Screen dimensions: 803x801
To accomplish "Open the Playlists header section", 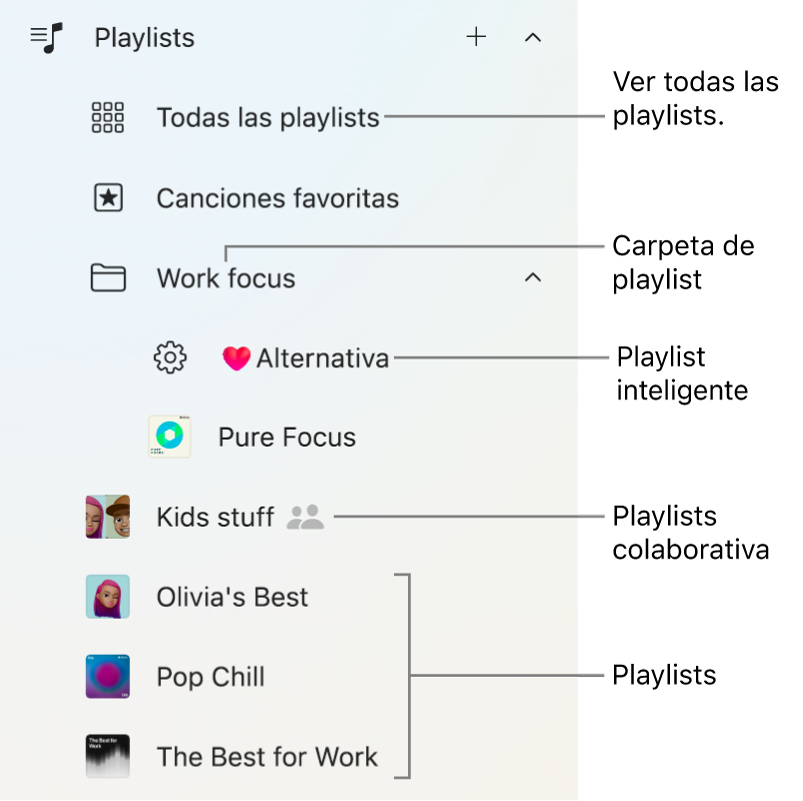I will click(x=143, y=37).
